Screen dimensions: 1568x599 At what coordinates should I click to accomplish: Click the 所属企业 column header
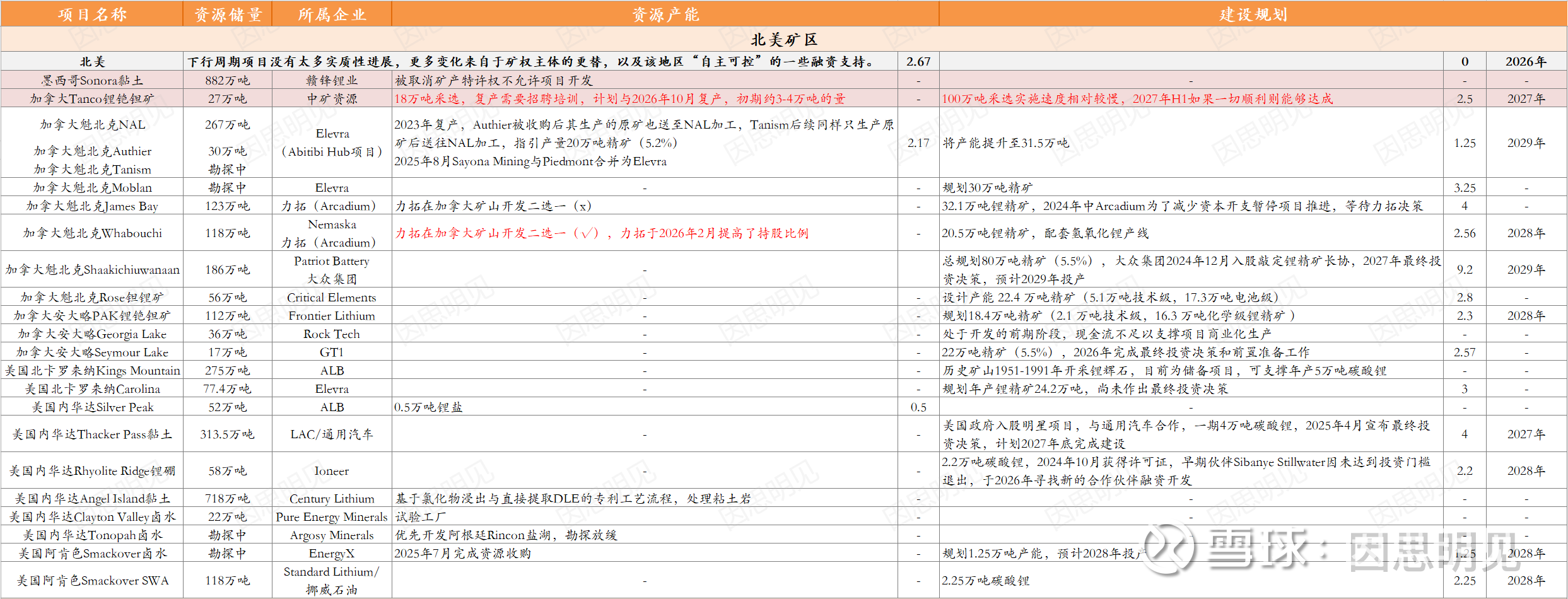point(332,14)
